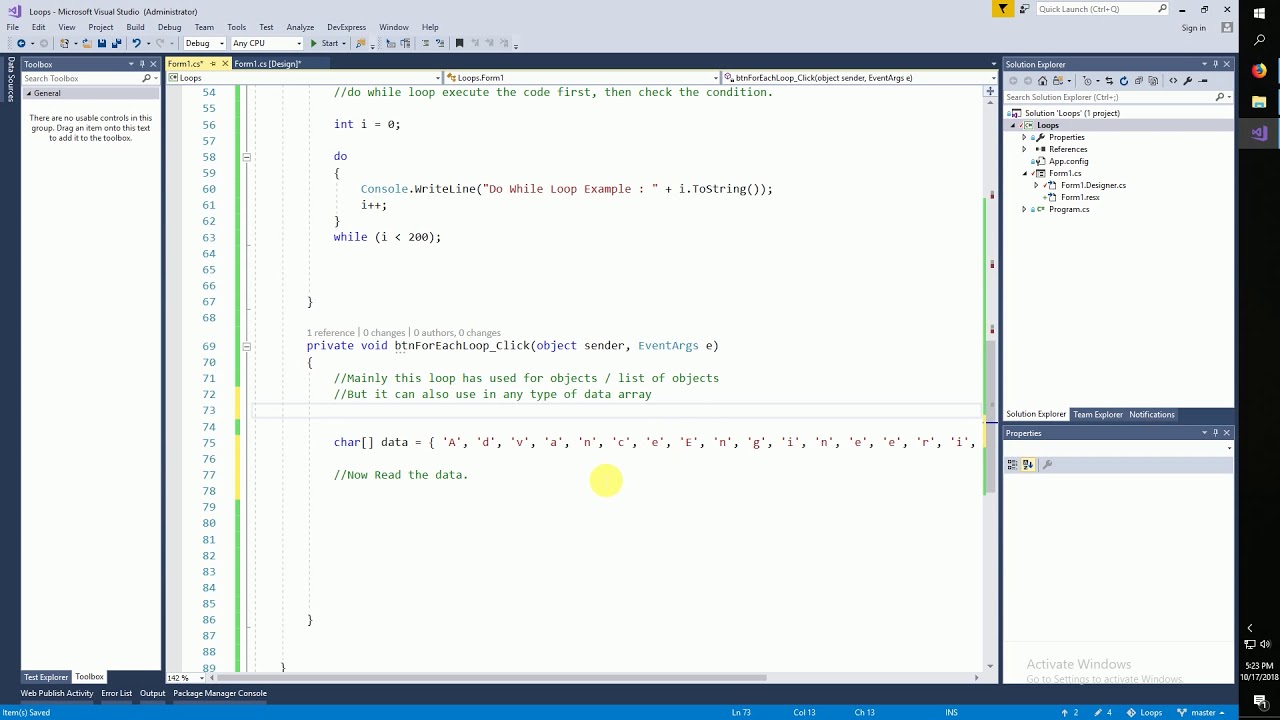Click the Categorized icon in Properties panel

point(1012,465)
